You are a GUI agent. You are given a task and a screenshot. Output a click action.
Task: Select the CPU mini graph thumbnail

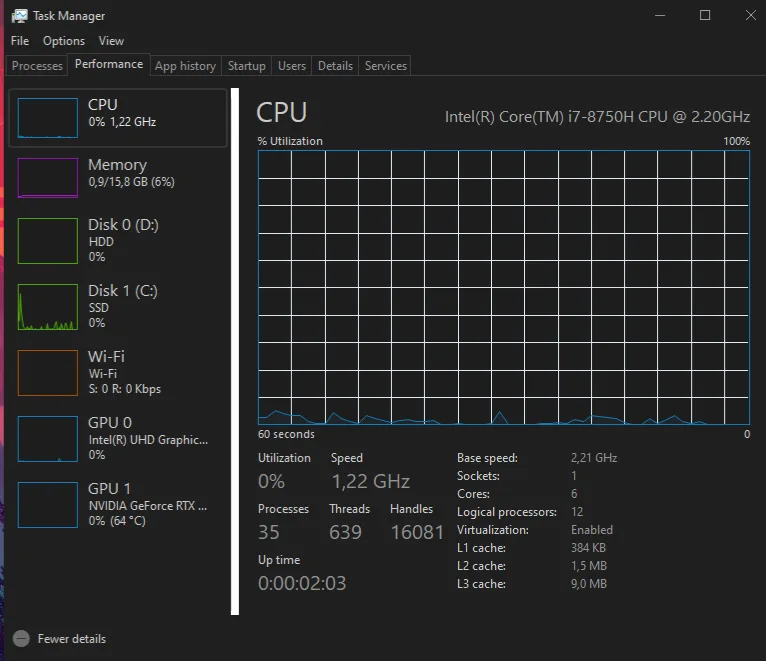click(x=48, y=118)
